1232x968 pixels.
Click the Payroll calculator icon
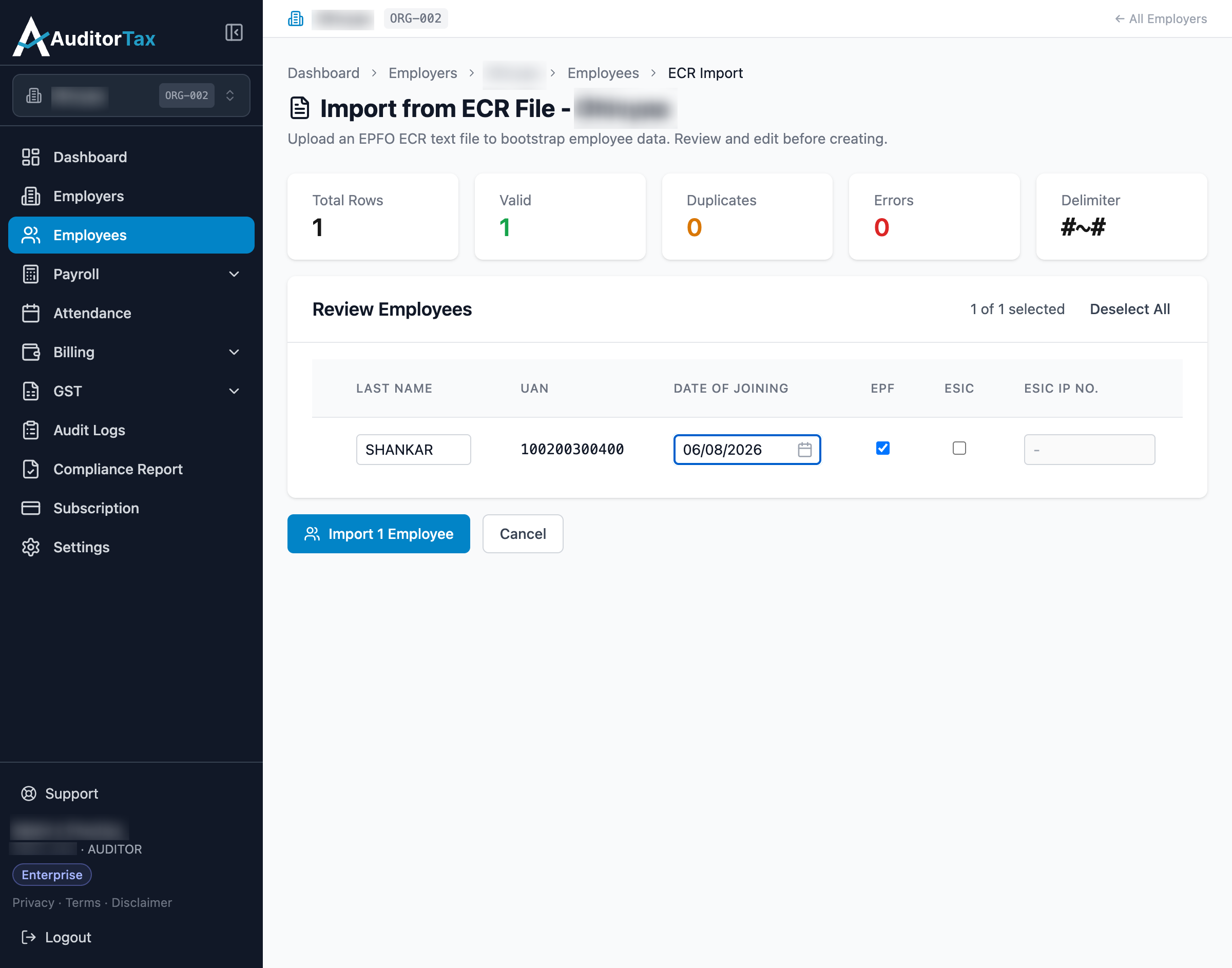[x=31, y=274]
